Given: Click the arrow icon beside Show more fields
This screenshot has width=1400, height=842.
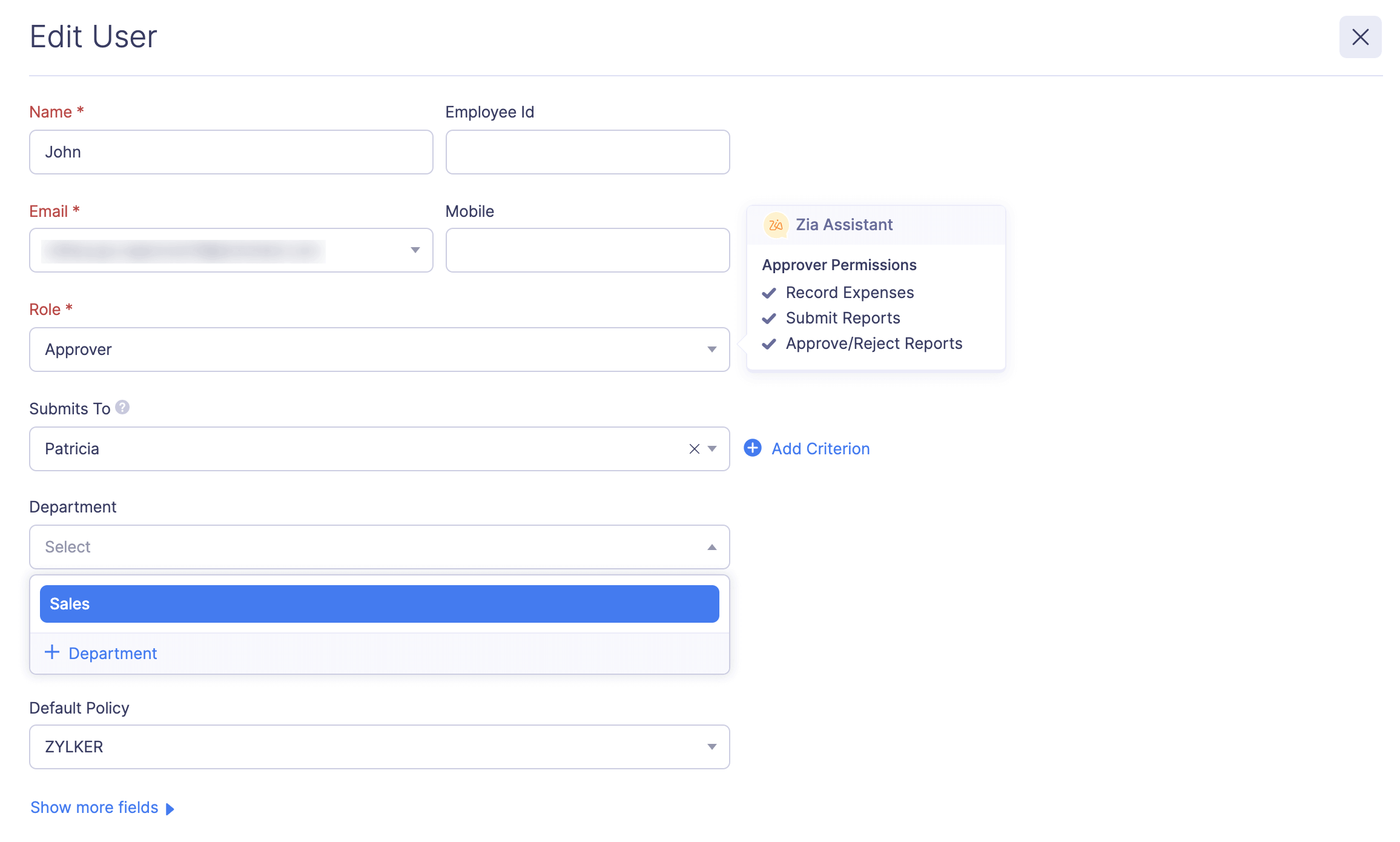Looking at the screenshot, I should (x=171, y=808).
